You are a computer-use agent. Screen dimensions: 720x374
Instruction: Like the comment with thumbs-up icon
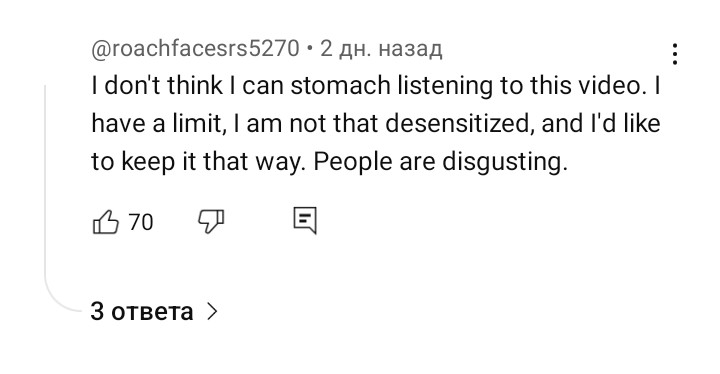106,222
